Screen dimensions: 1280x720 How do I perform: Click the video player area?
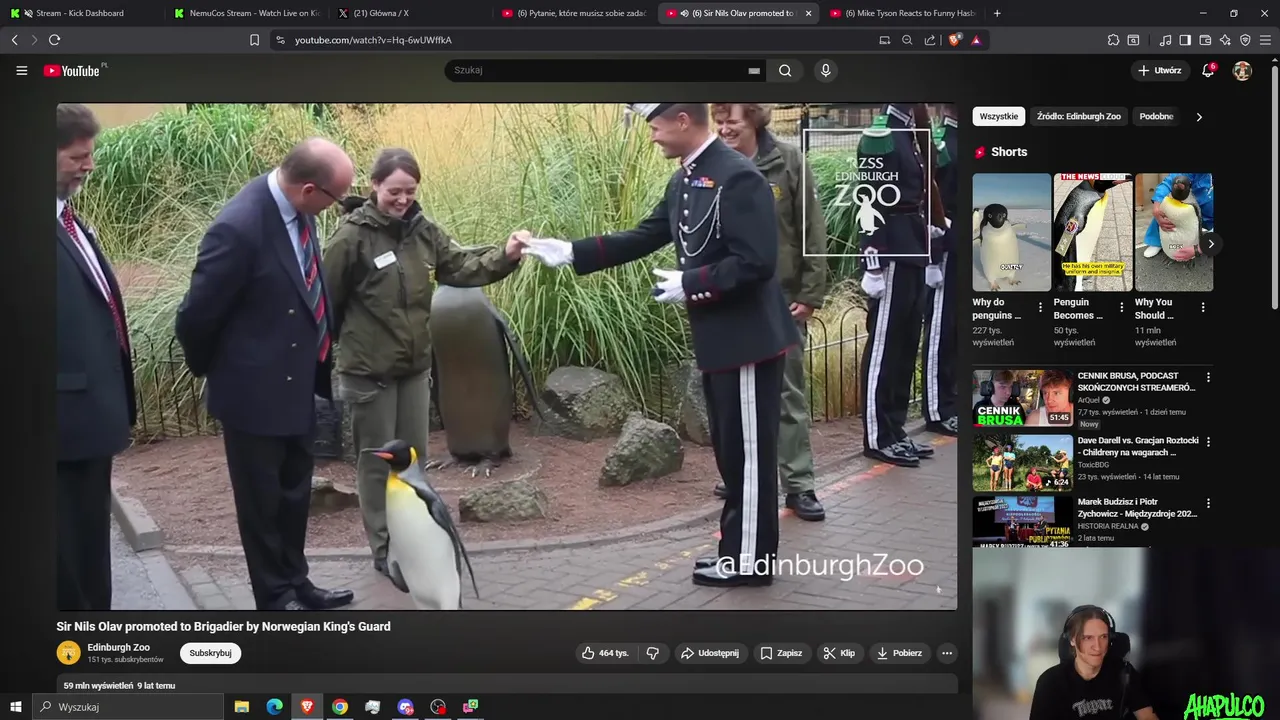click(507, 356)
